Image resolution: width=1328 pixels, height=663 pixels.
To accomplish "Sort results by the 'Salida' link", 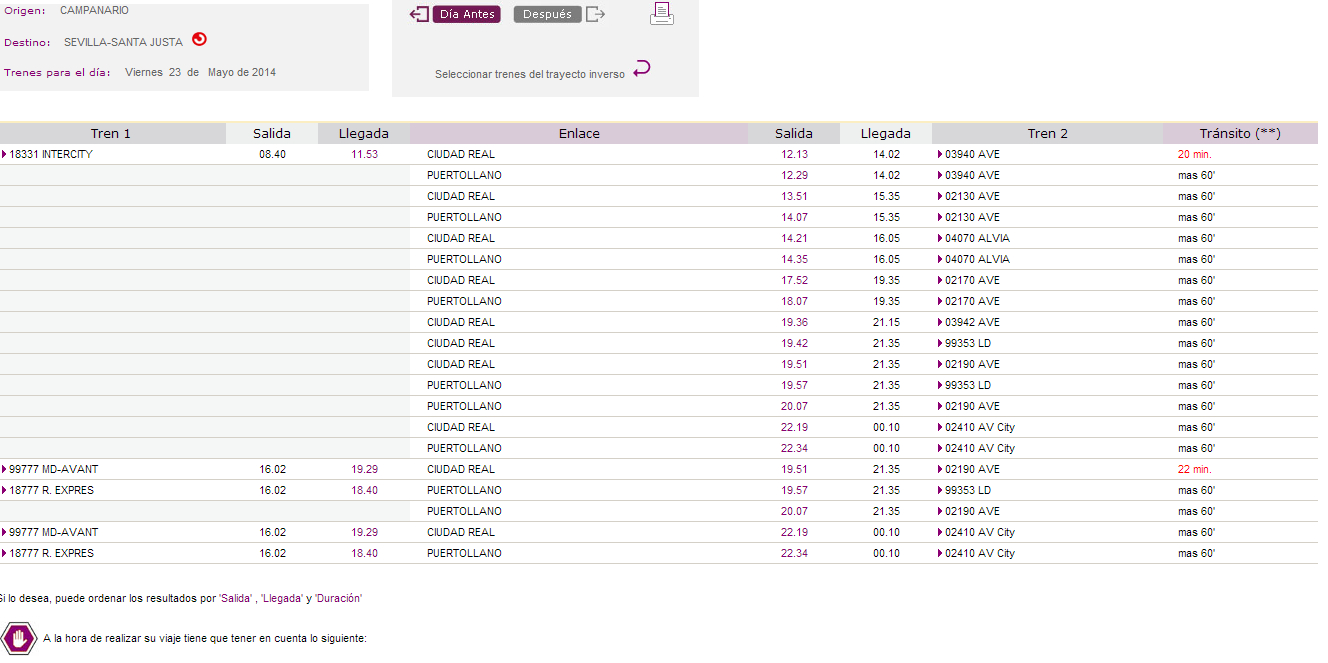I will pyautogui.click(x=235, y=598).
